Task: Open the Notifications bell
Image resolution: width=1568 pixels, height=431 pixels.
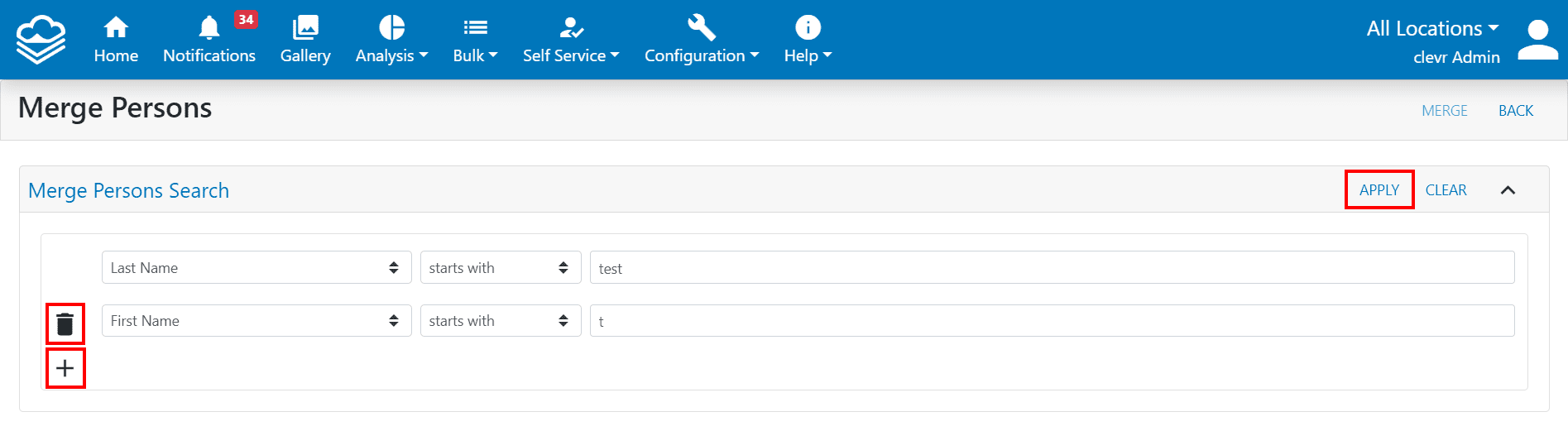Action: [209, 28]
